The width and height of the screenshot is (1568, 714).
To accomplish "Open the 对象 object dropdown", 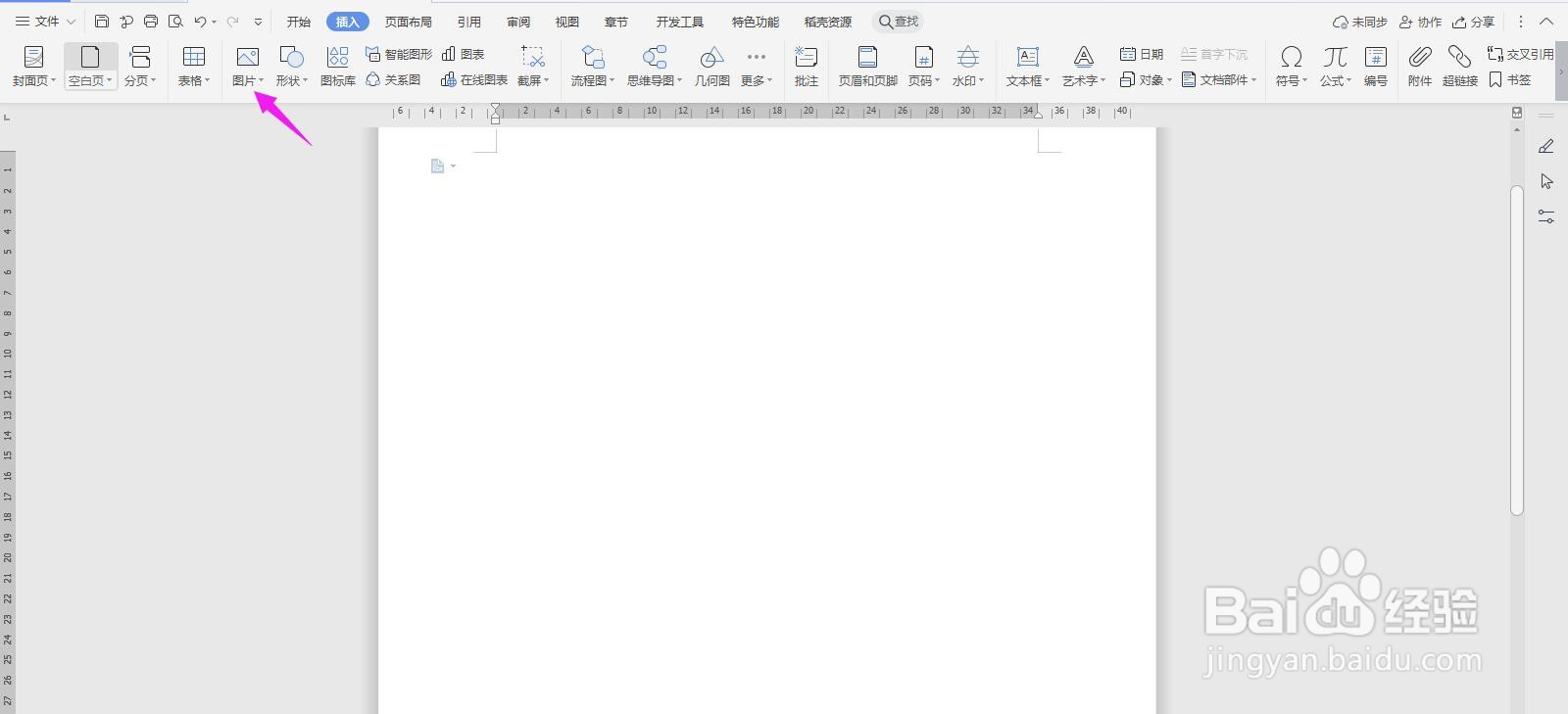I will (x=1146, y=79).
